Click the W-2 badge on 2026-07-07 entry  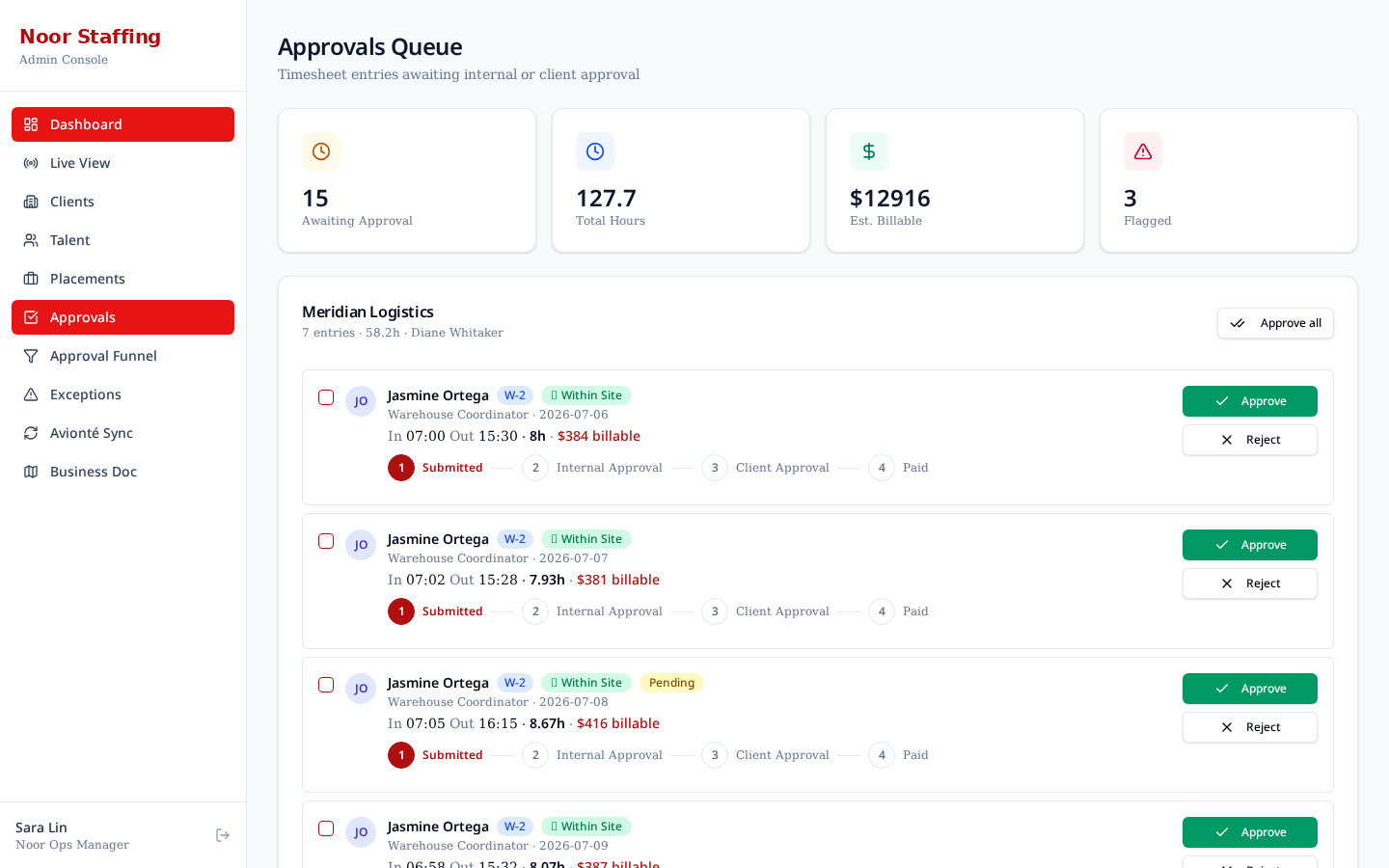(x=515, y=539)
